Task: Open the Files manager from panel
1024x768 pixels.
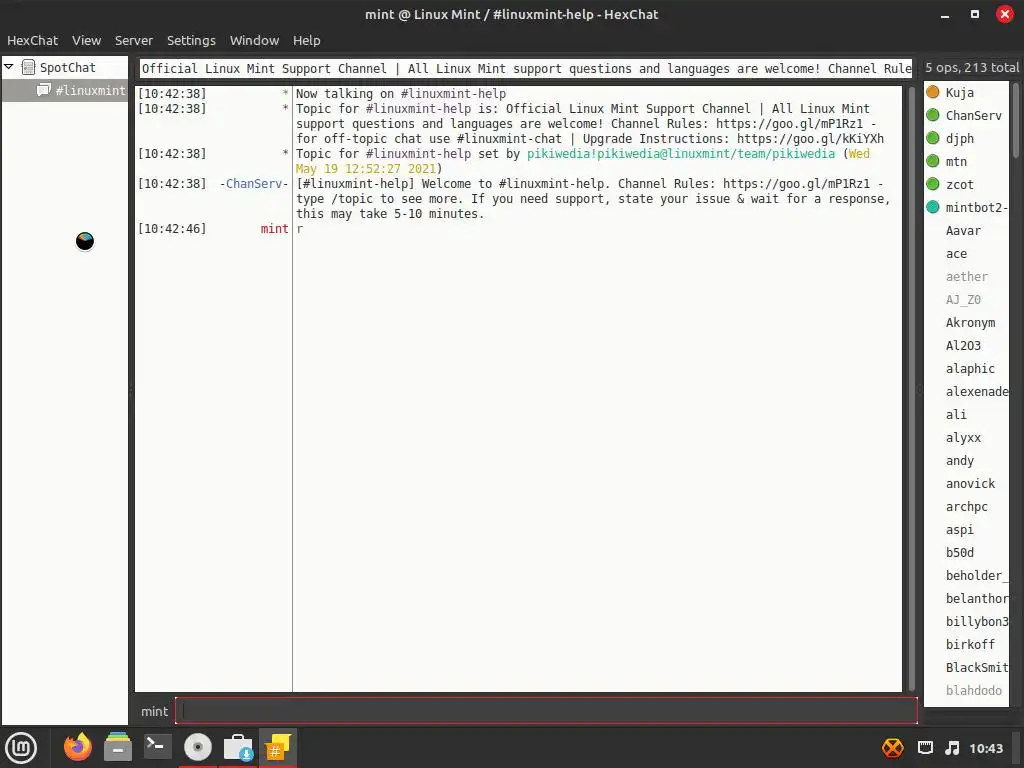Action: (x=118, y=747)
